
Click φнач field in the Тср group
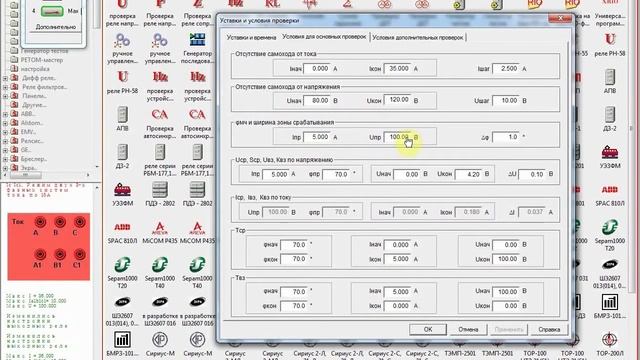pyautogui.click(x=294, y=244)
